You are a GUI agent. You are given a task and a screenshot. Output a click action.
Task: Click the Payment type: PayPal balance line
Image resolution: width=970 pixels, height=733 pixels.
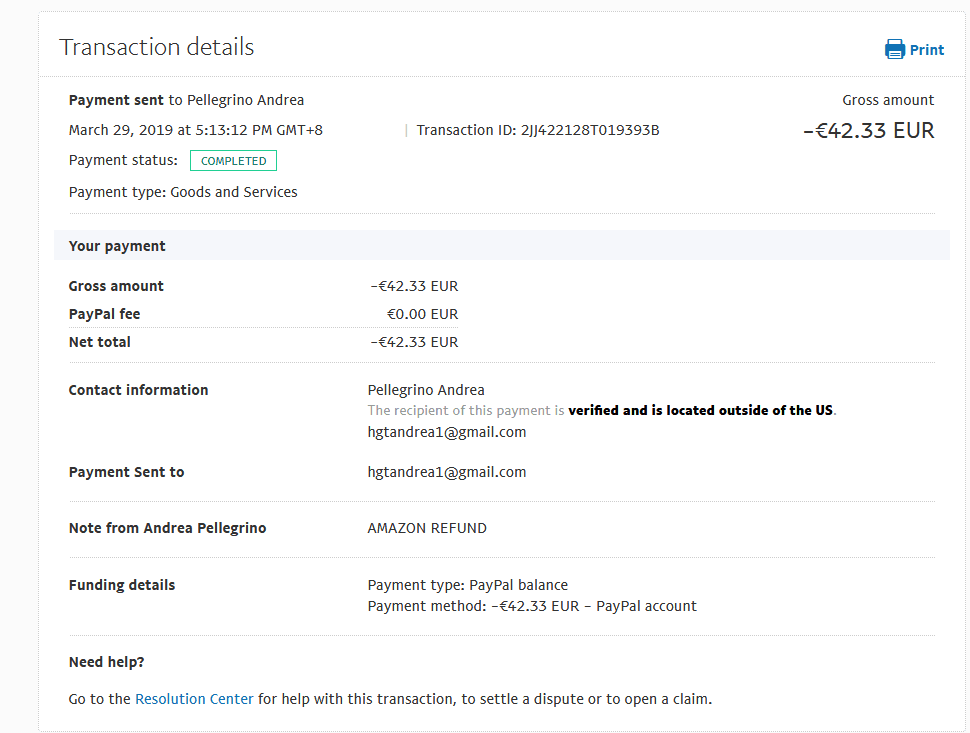(468, 585)
